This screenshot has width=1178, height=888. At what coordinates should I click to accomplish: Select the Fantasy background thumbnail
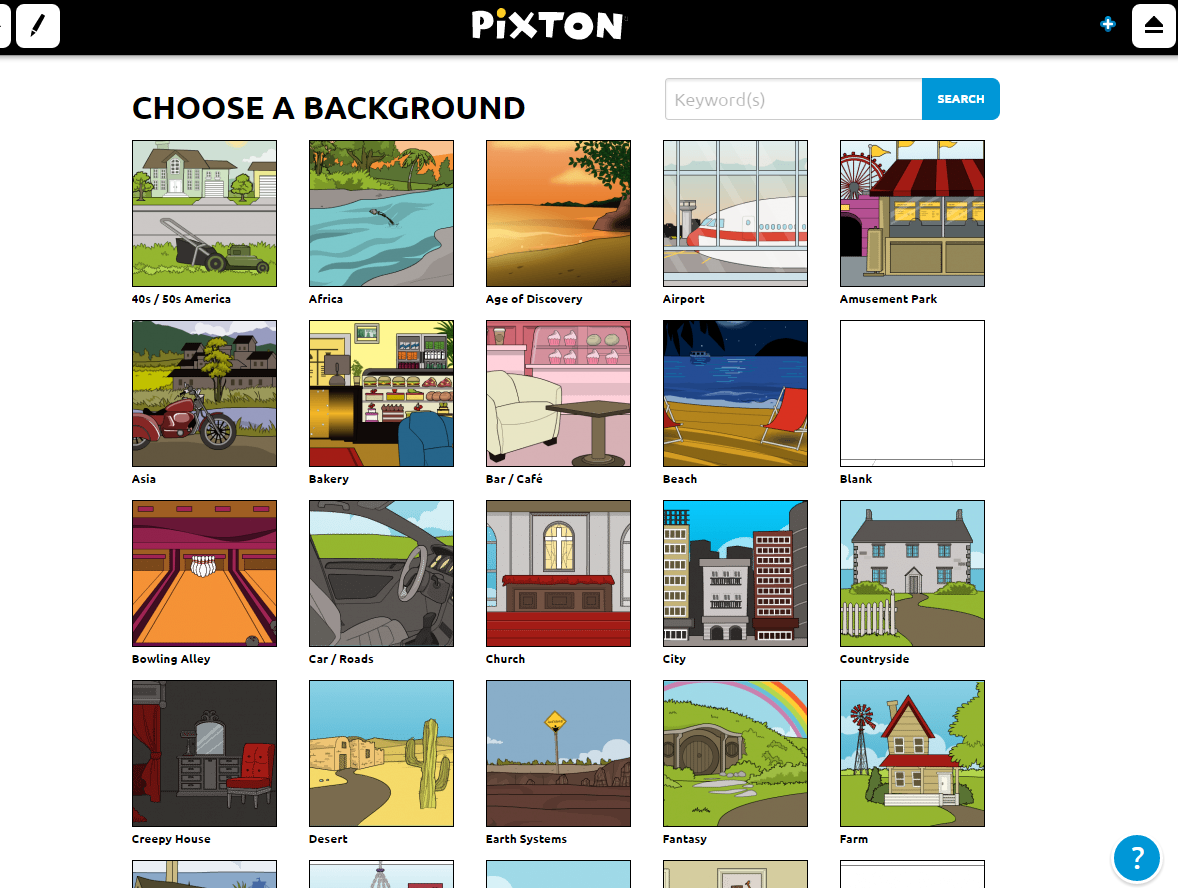pyautogui.click(x=735, y=753)
